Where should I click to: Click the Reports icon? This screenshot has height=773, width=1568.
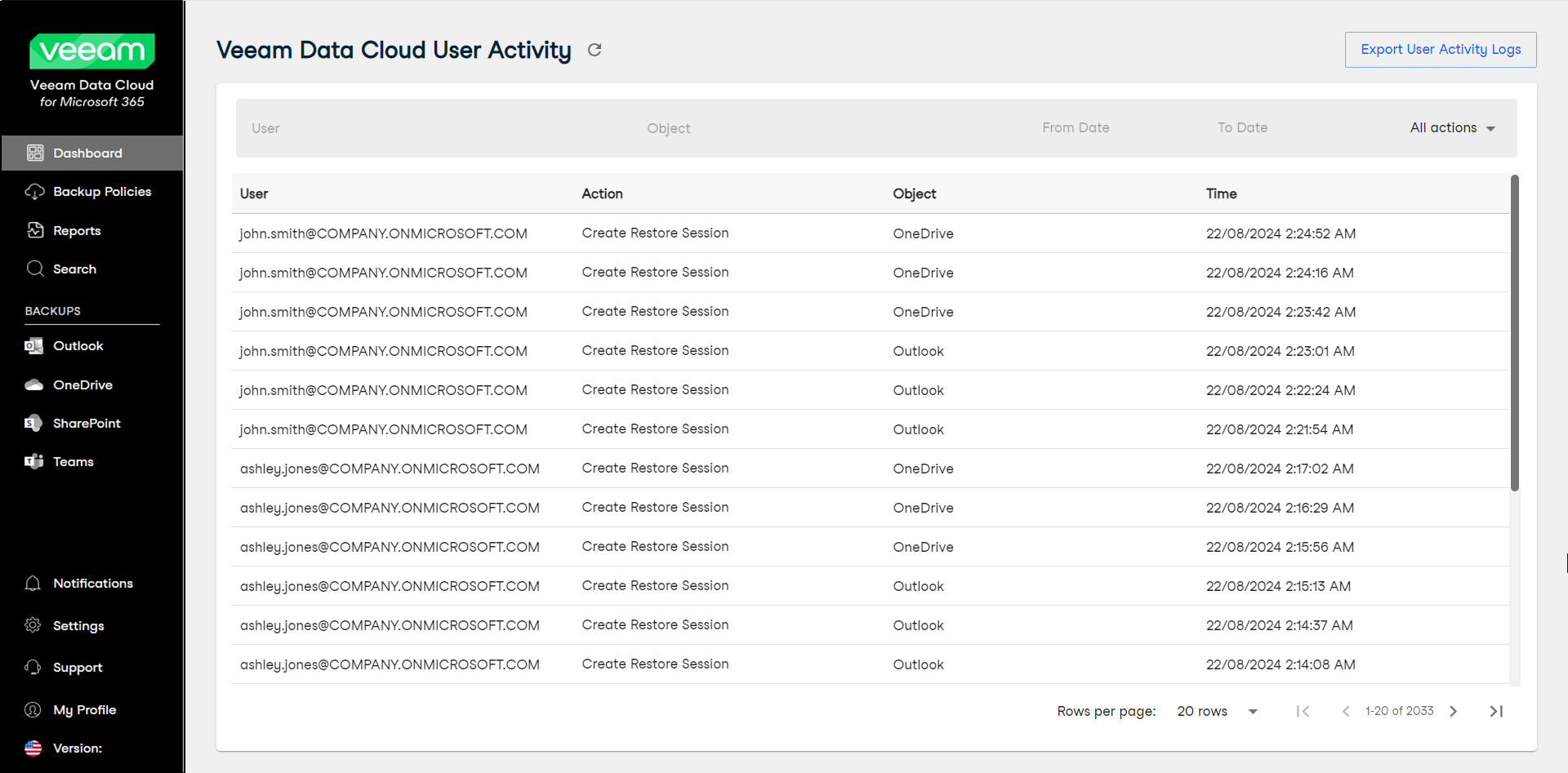click(35, 230)
